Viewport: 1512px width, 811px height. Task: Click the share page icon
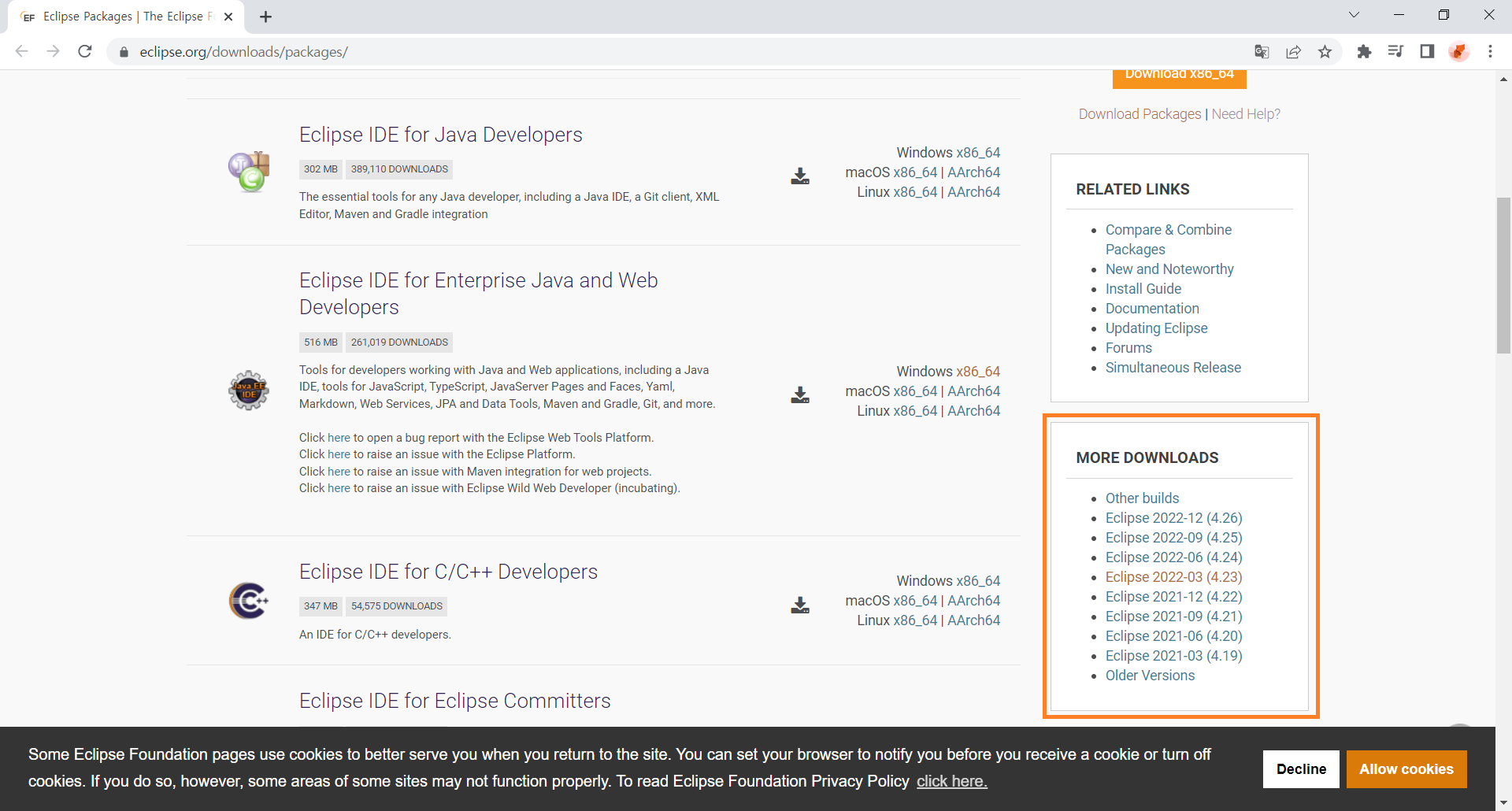[1293, 51]
